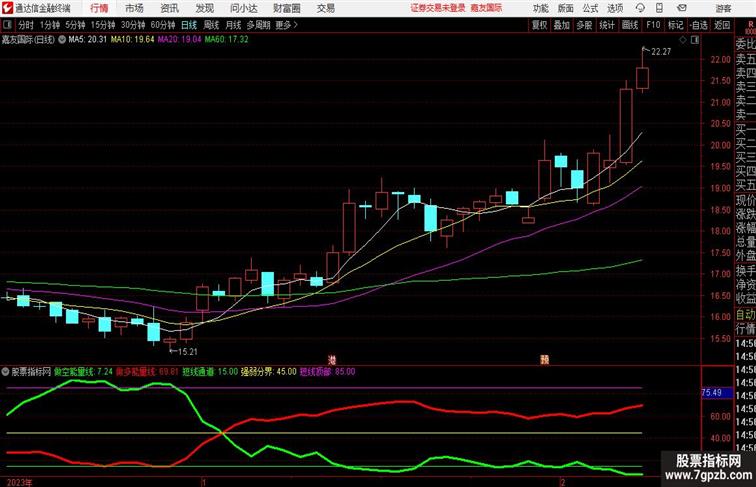Open the 市场 menu
This screenshot has height=487, width=756.
pos(135,8)
